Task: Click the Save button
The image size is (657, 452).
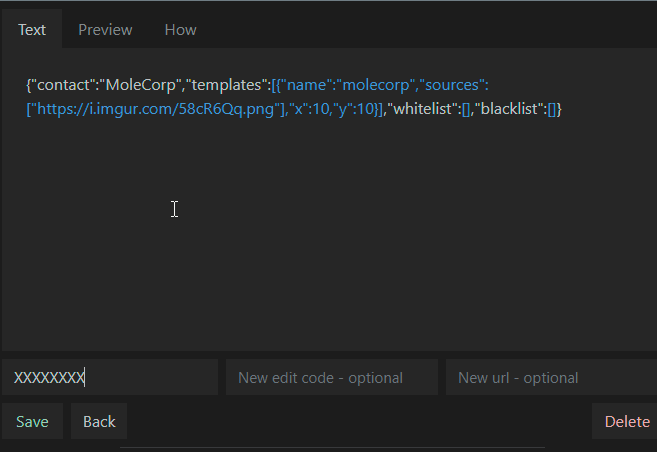Action: point(32,421)
